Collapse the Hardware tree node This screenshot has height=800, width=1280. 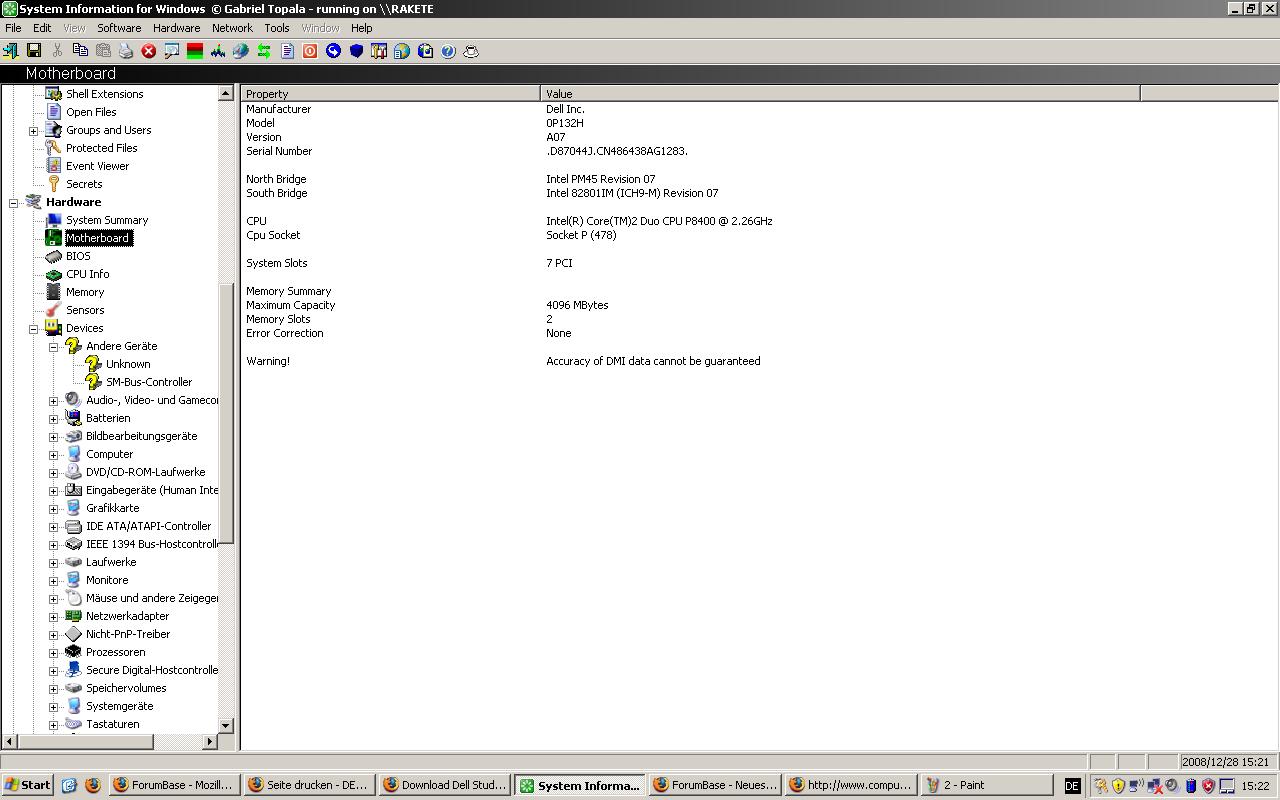pos(14,203)
